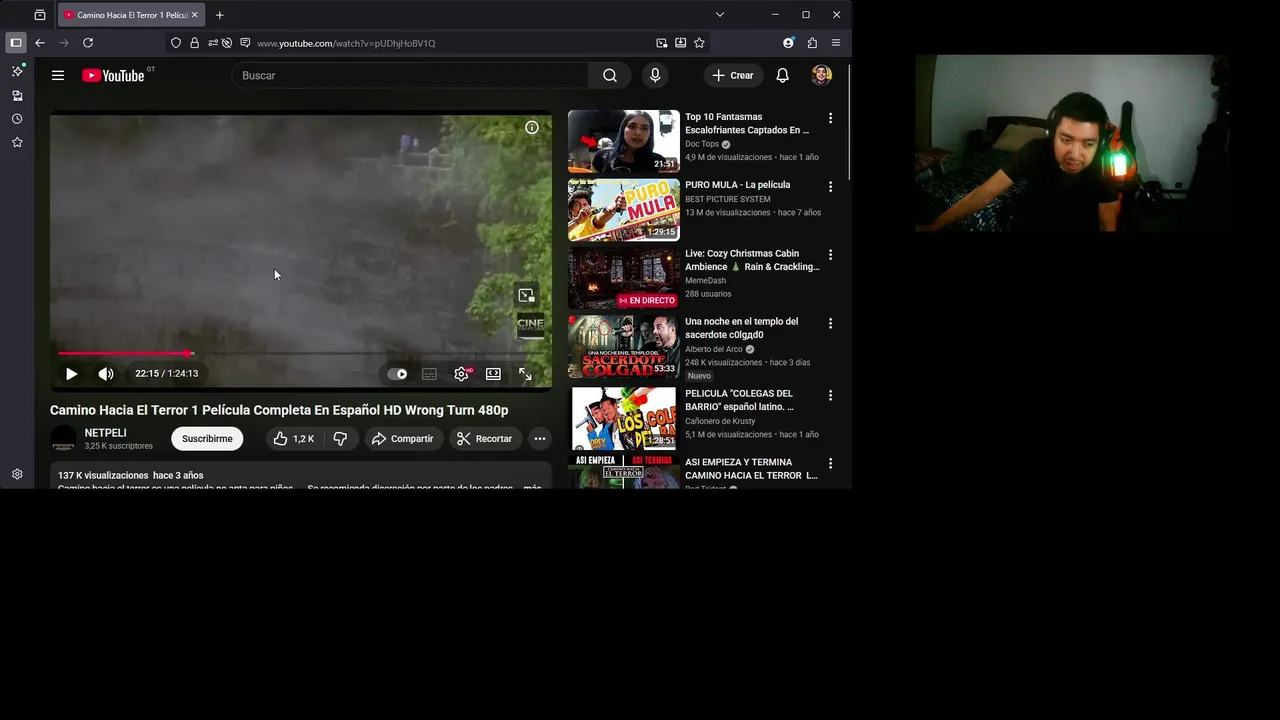Click the picture-in-picture icon in address bar

point(661,43)
